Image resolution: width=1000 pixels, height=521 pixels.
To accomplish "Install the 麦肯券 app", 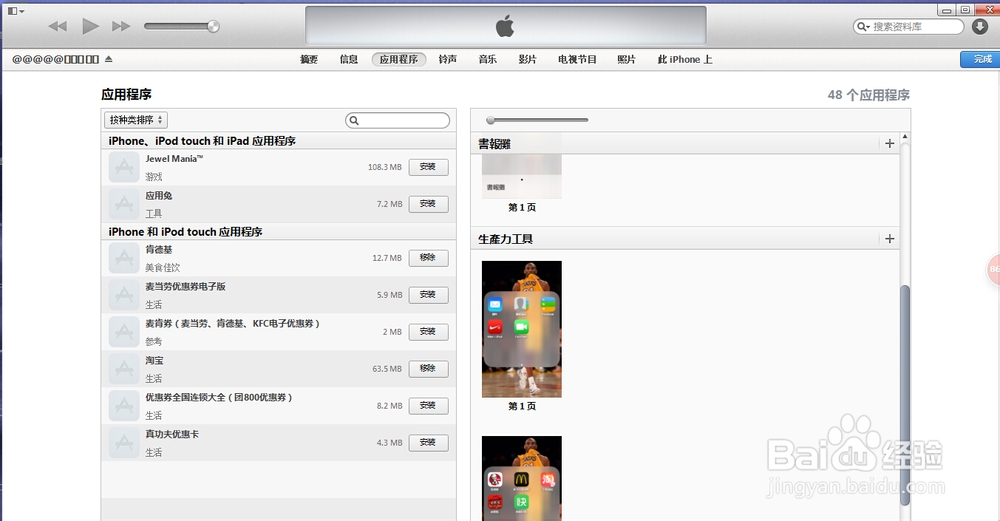I will (428, 332).
